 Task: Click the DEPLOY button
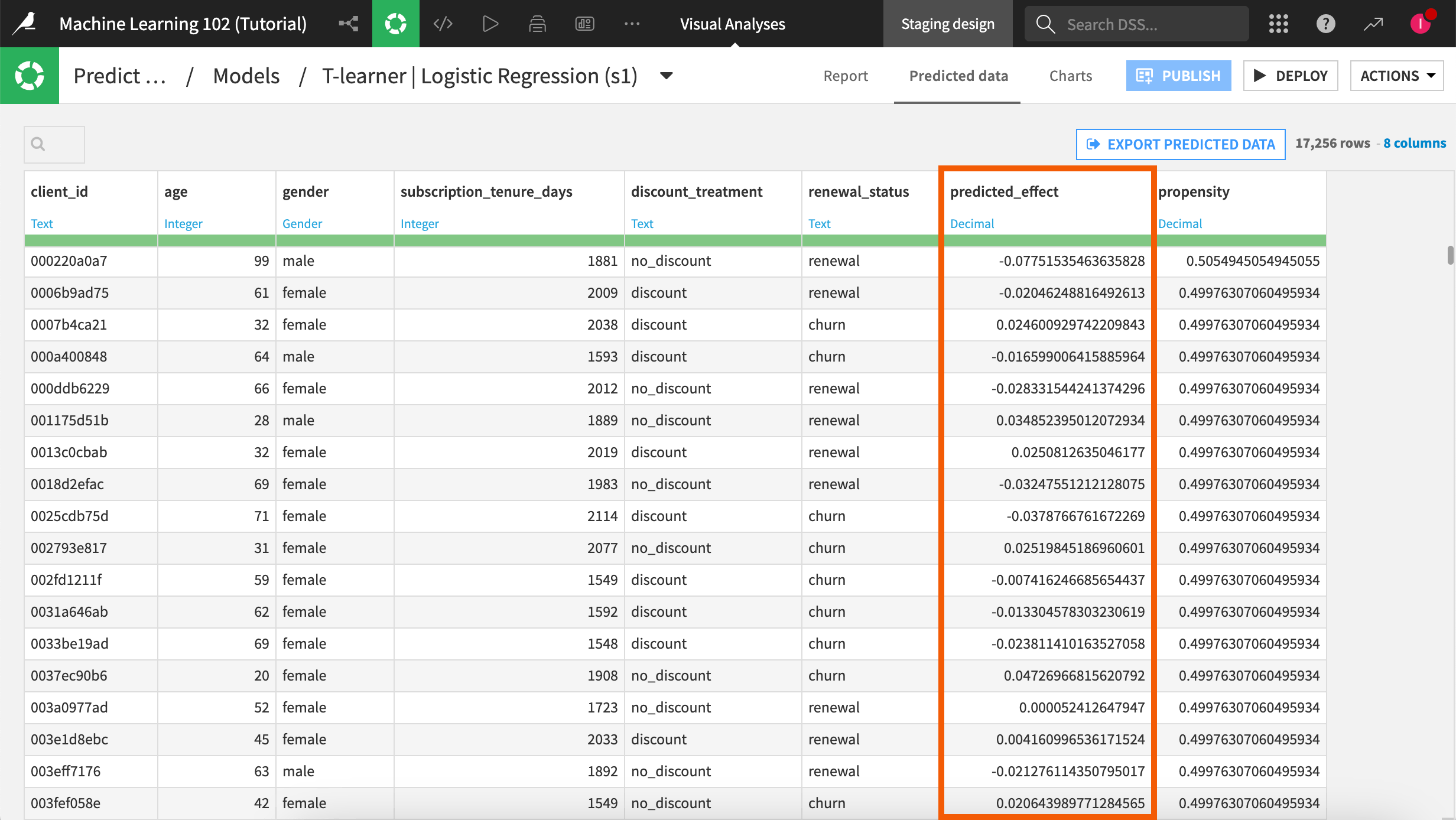1291,76
